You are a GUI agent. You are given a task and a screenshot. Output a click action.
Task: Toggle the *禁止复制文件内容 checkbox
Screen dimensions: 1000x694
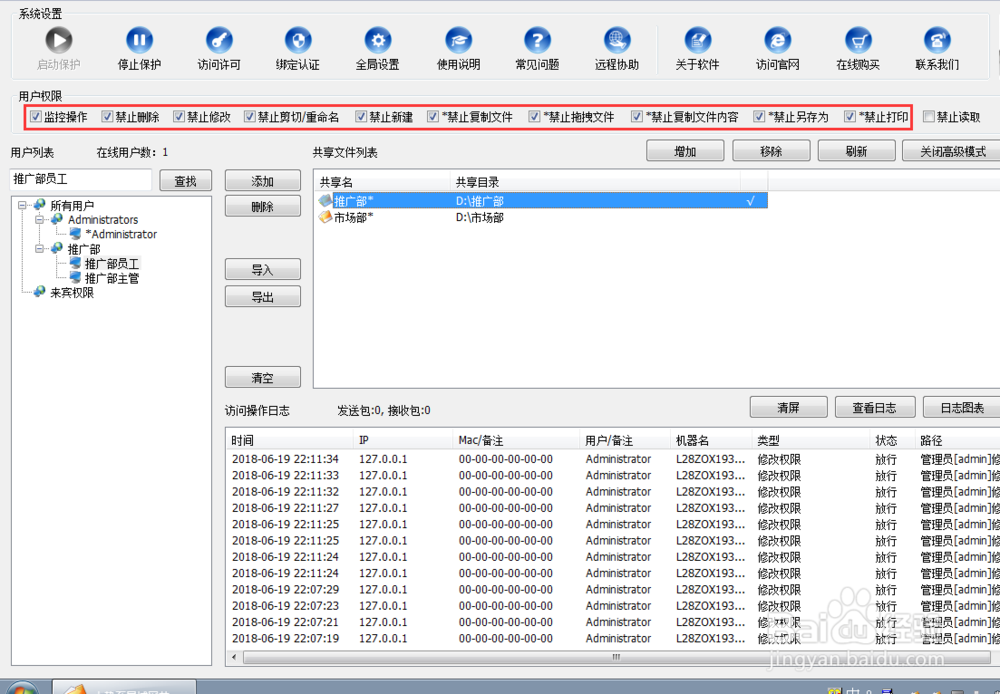[x=636, y=117]
